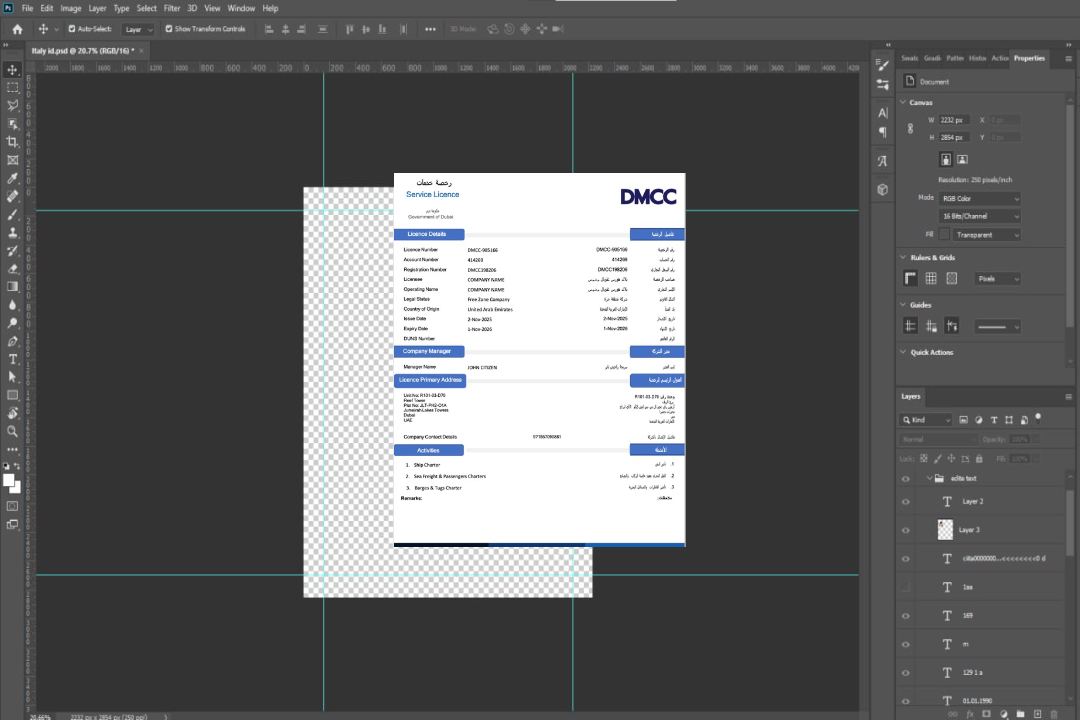Hide the Layer 2 text layer
1080x720 pixels.
coord(906,502)
